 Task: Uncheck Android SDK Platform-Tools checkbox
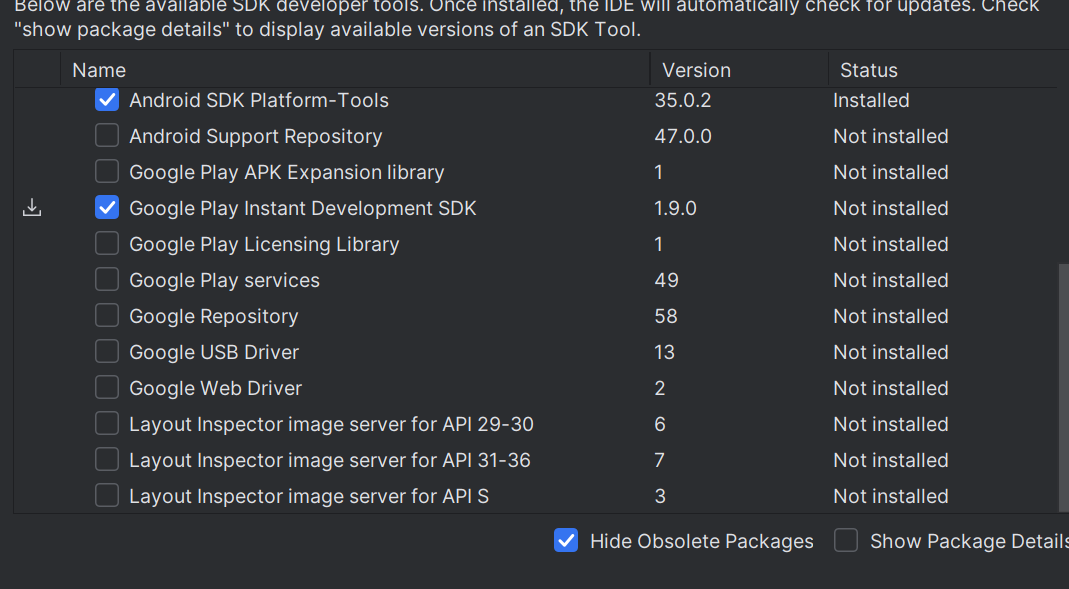pyautogui.click(x=107, y=100)
